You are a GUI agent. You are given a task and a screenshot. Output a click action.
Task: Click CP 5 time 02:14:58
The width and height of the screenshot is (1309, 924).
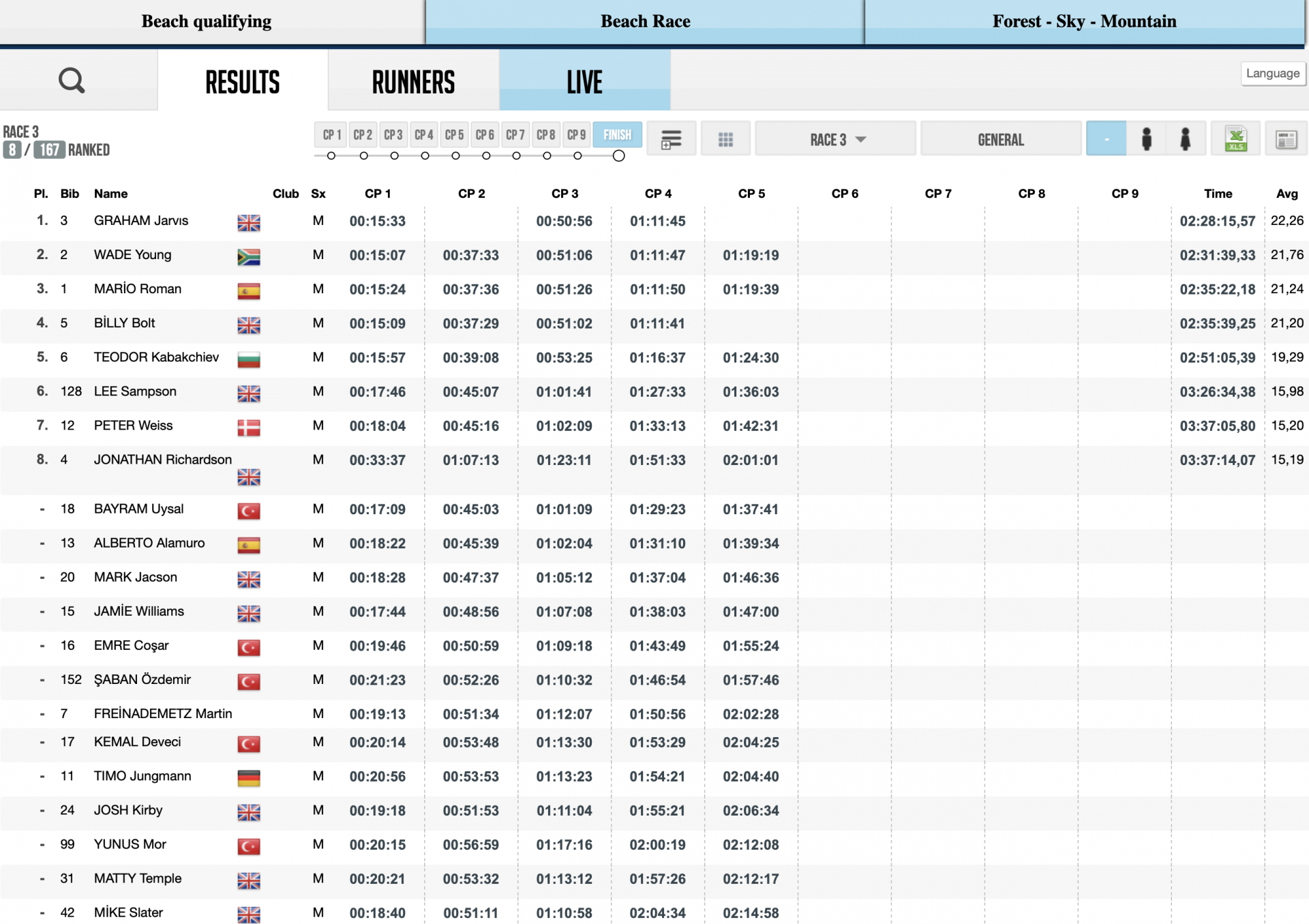751,913
